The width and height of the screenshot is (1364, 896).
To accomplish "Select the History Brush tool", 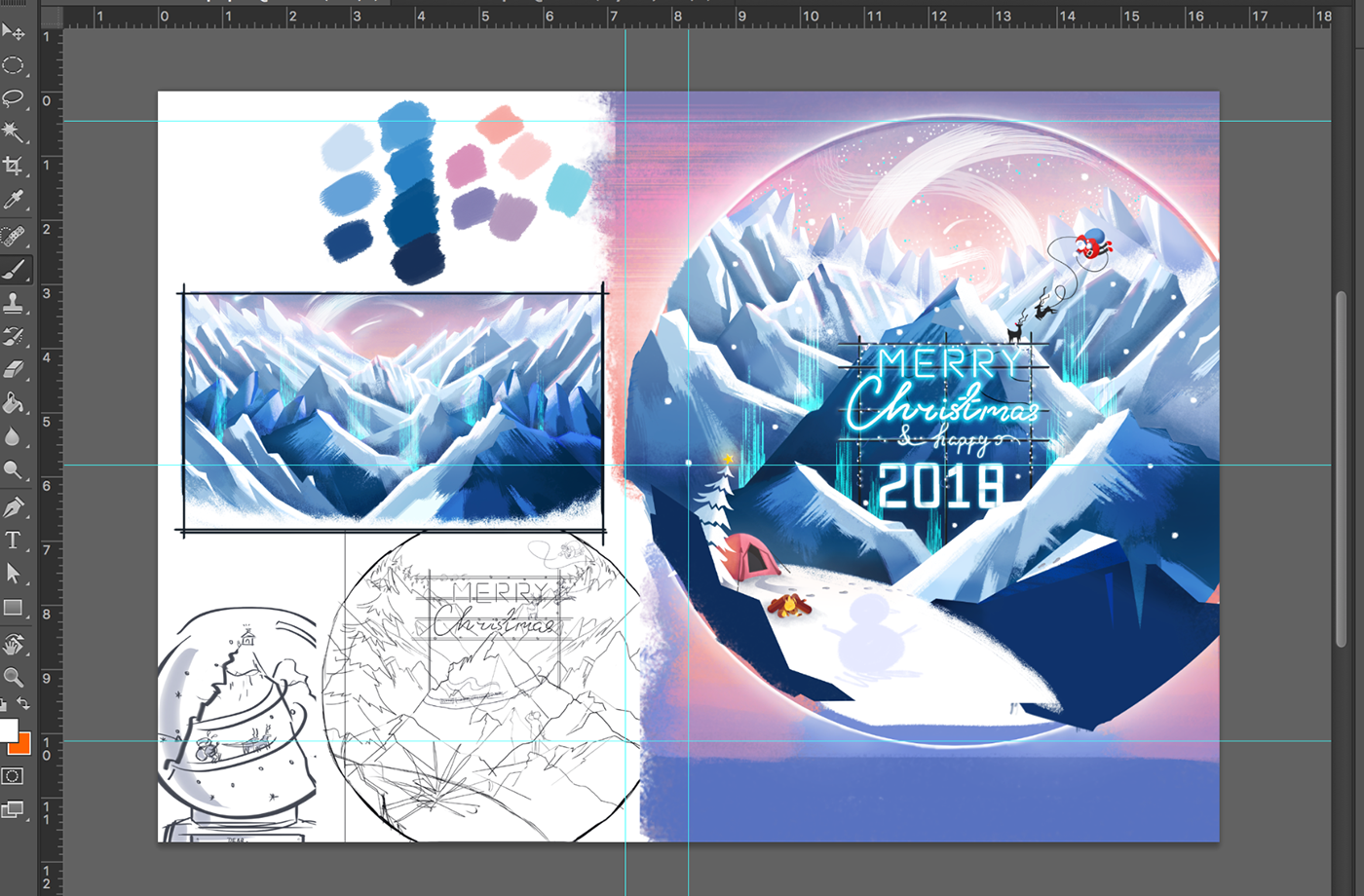I will (14, 337).
